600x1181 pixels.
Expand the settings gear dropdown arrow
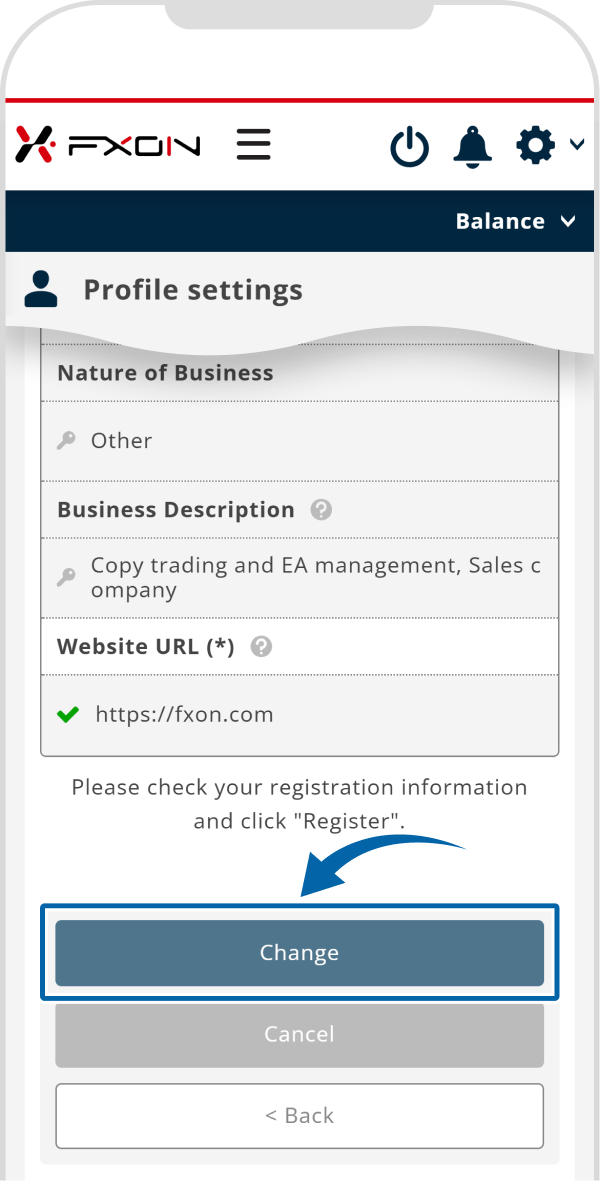pyautogui.click(x=577, y=145)
